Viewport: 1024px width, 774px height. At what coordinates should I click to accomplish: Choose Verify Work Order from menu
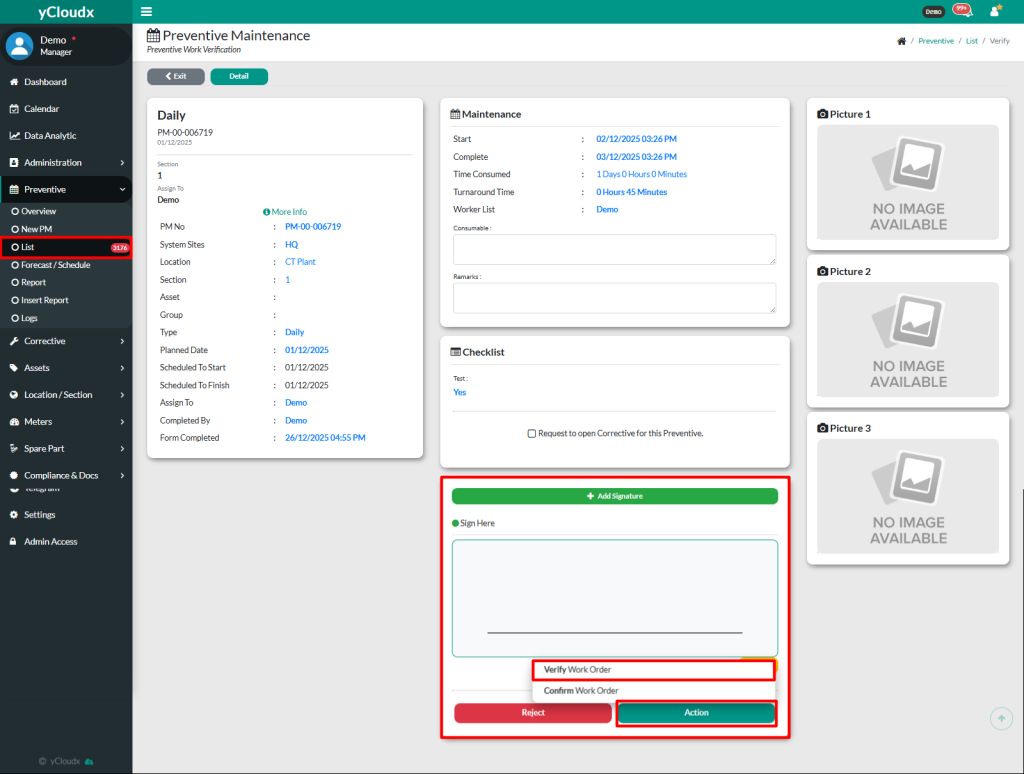(x=652, y=670)
